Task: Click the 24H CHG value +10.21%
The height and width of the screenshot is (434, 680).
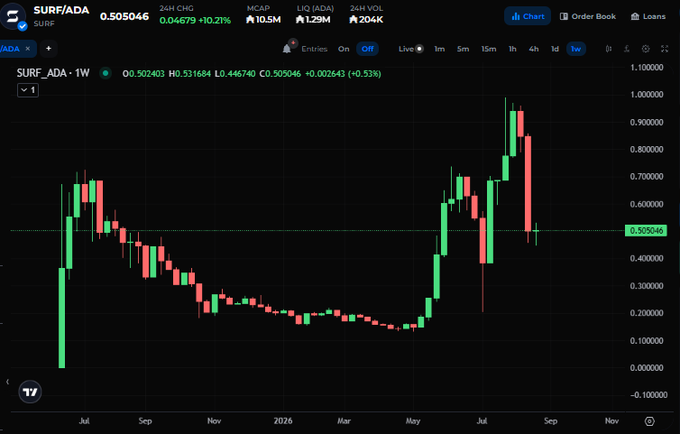Action: pyautogui.click(x=214, y=20)
